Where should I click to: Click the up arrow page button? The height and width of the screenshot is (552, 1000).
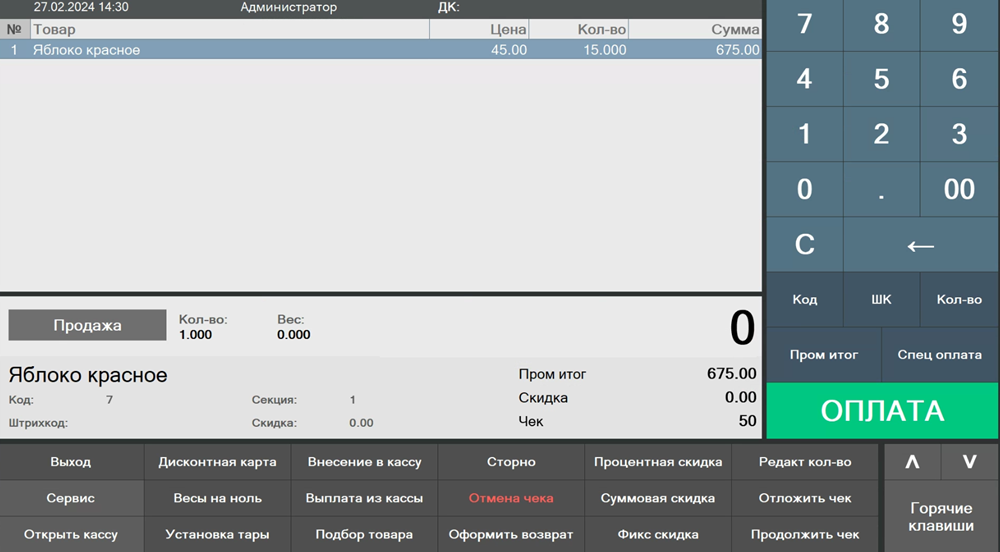(x=912, y=461)
